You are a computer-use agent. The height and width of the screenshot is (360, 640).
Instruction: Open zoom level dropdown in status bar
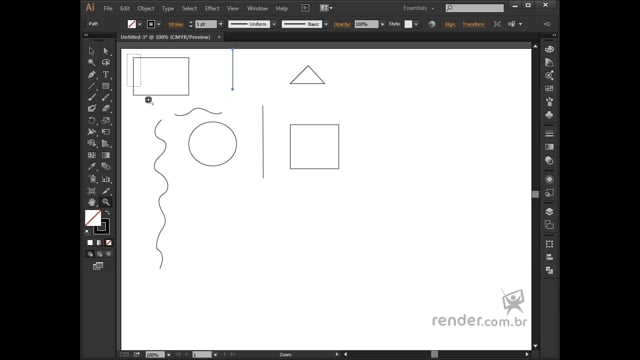169,355
